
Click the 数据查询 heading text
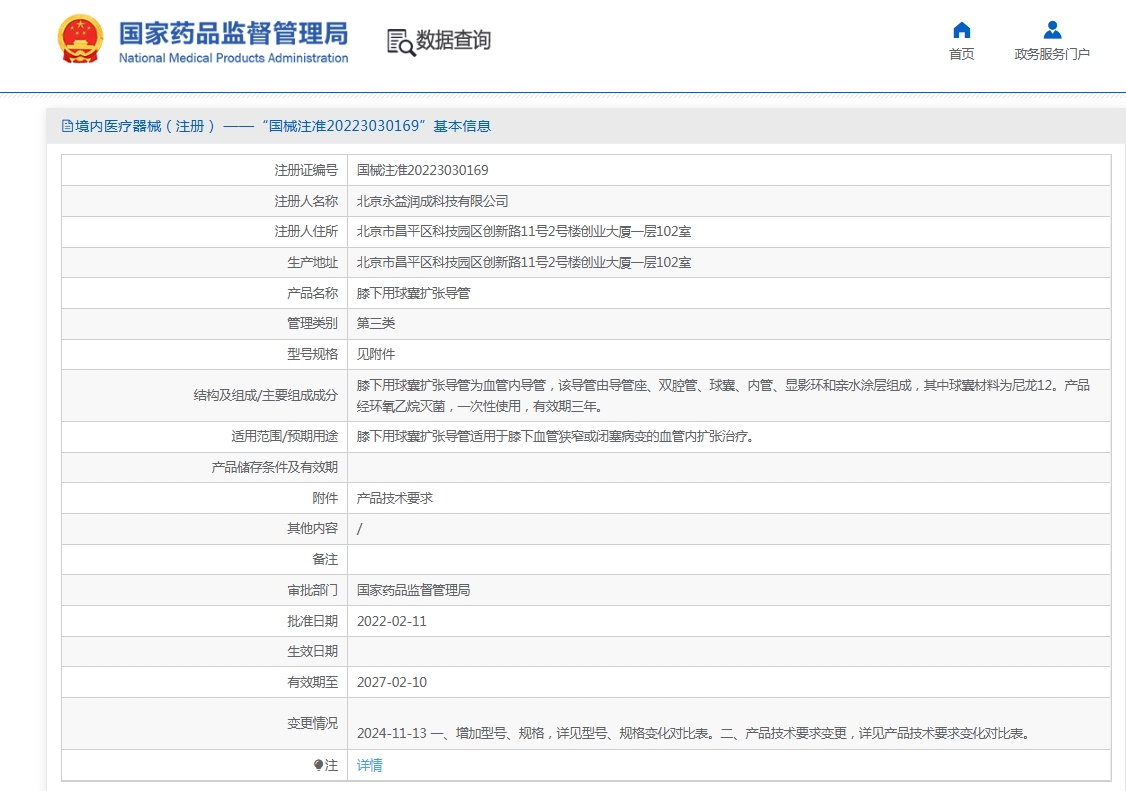(454, 40)
